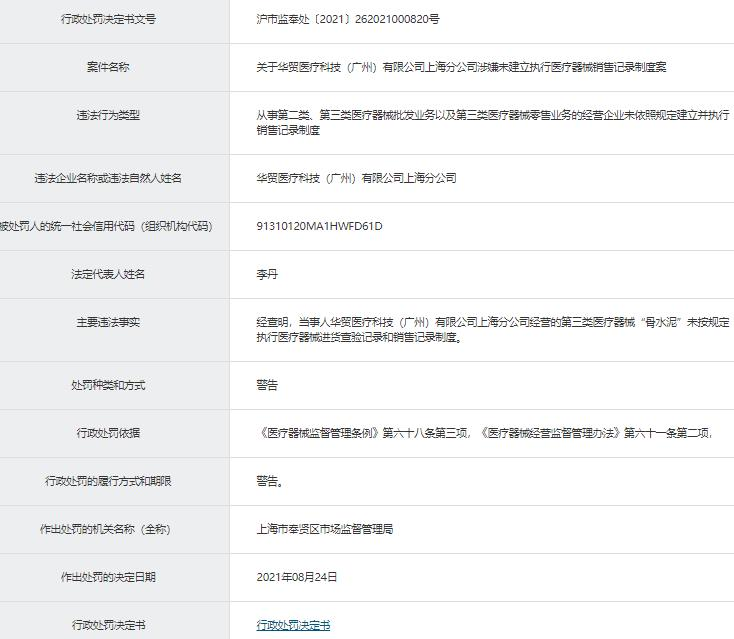The image size is (734, 639).
Task: Select the 警告。 value in 履行方式和期限 row
Action: point(270,481)
